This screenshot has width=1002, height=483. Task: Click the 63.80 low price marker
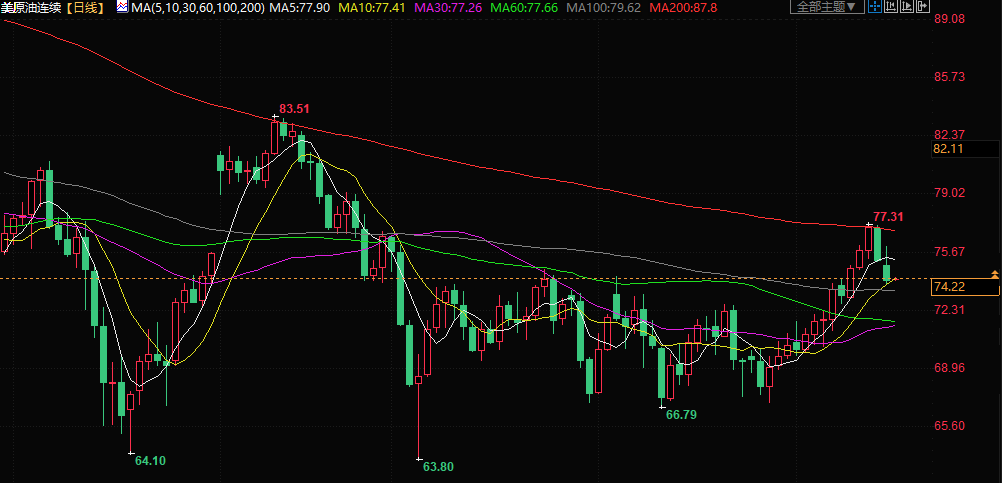click(x=438, y=466)
